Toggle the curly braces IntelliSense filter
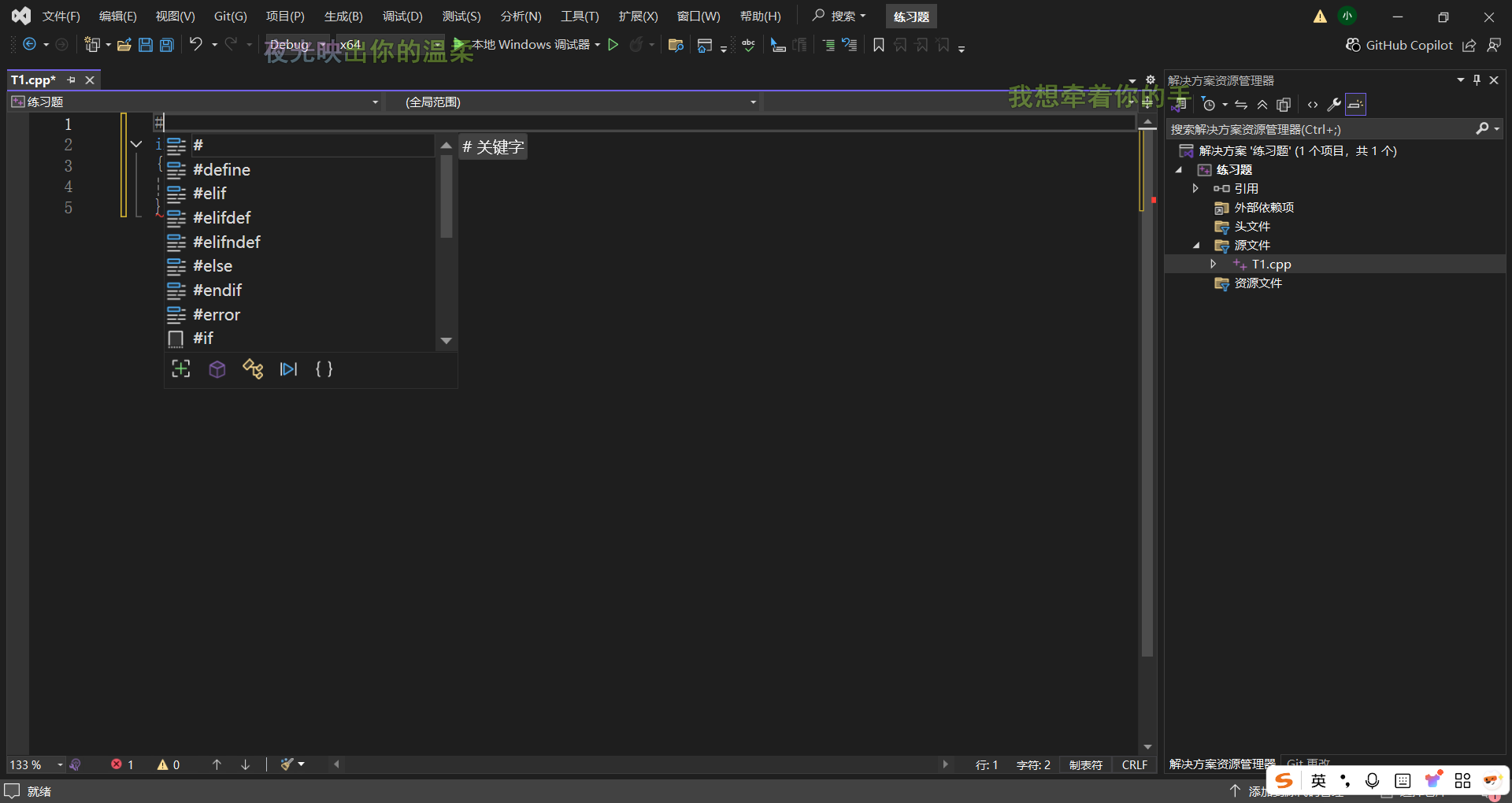1512x803 pixels. [324, 369]
